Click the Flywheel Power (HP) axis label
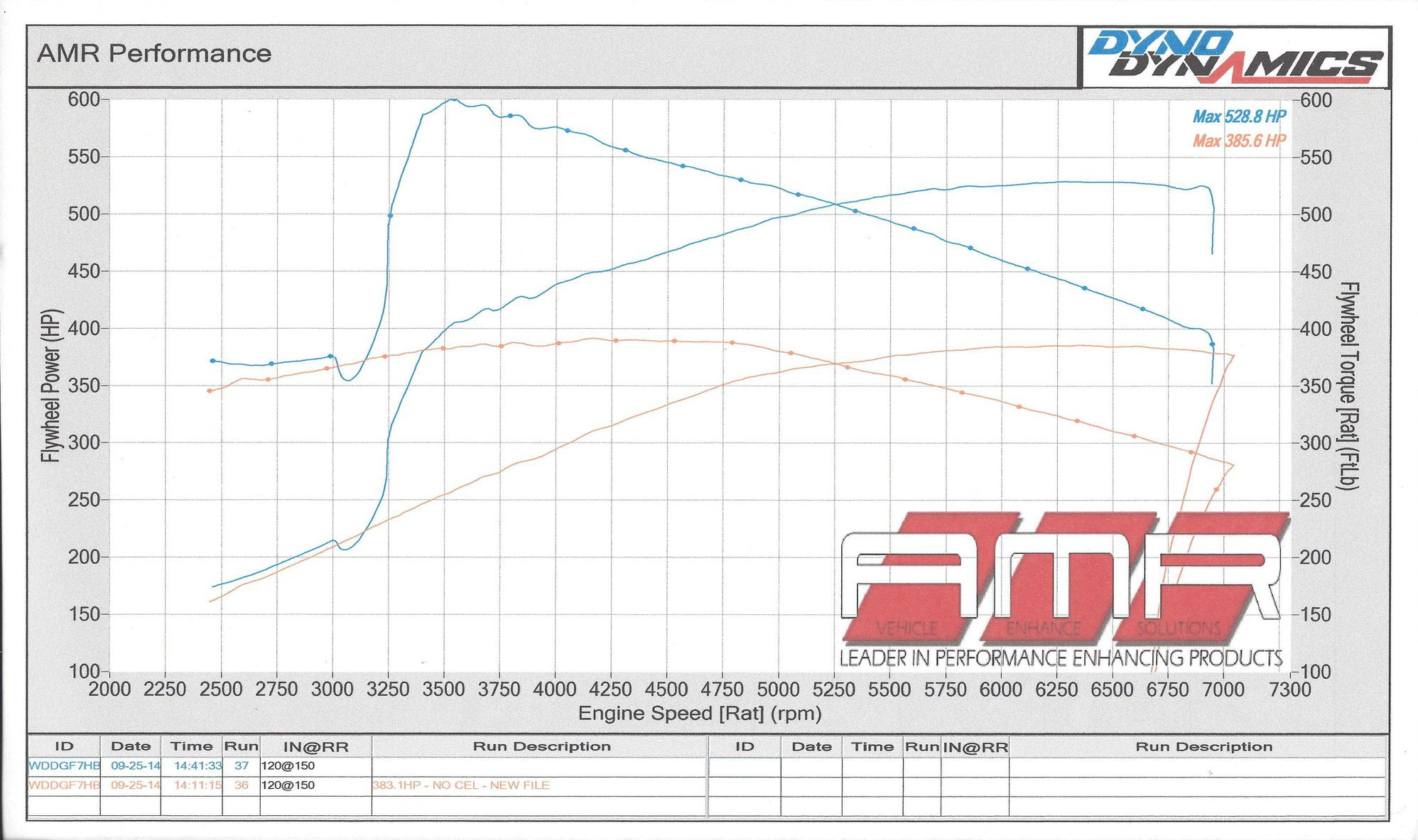The width and height of the screenshot is (1418, 840). (51, 386)
